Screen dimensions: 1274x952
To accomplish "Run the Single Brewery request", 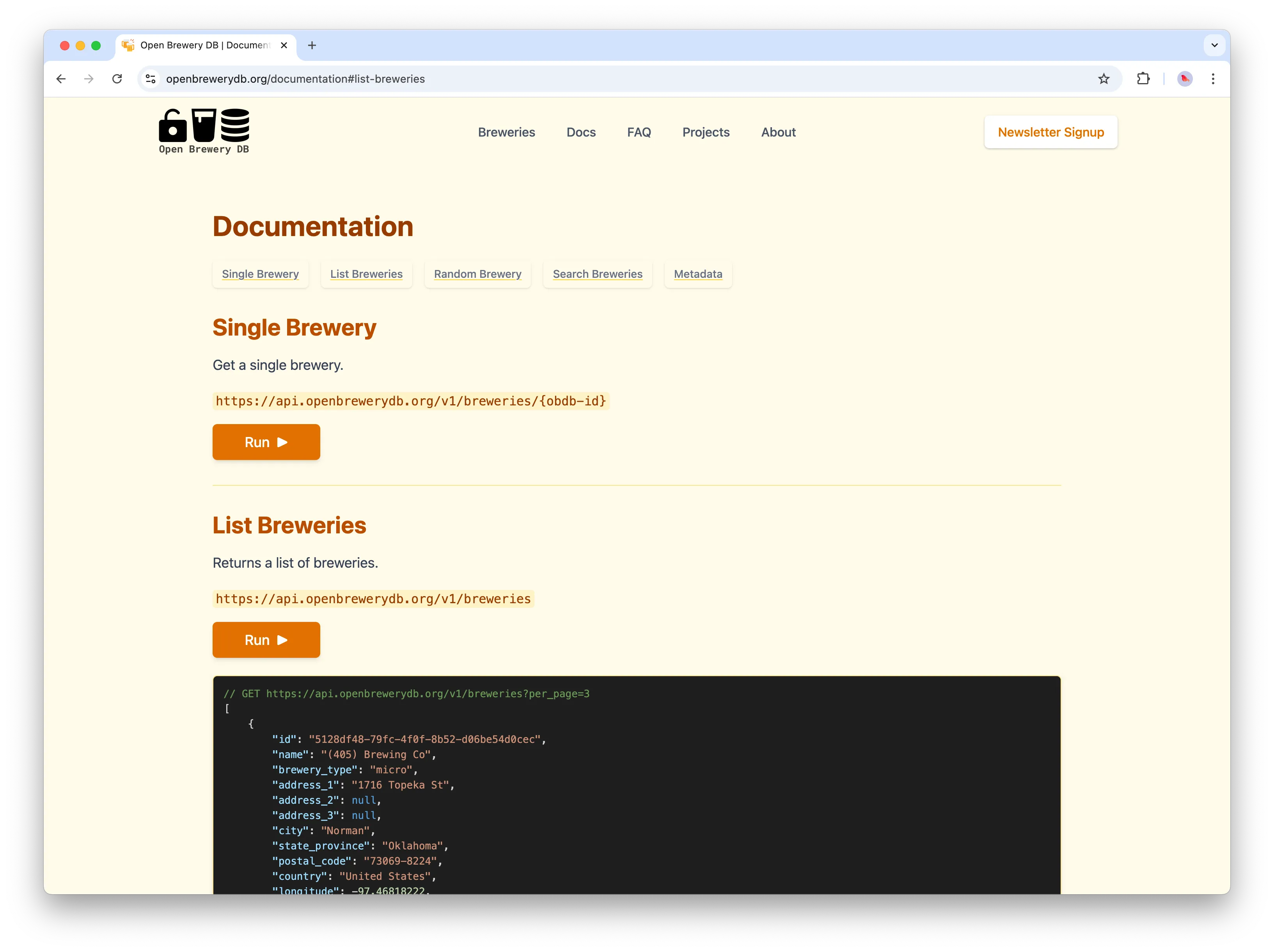I will pos(266,442).
